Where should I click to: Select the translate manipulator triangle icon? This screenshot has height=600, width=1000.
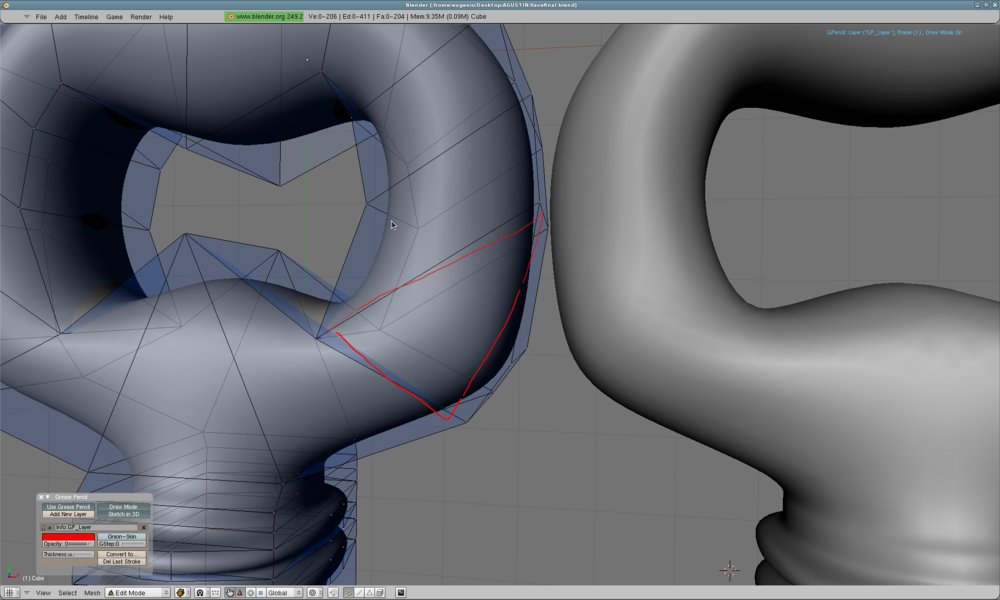point(240,593)
